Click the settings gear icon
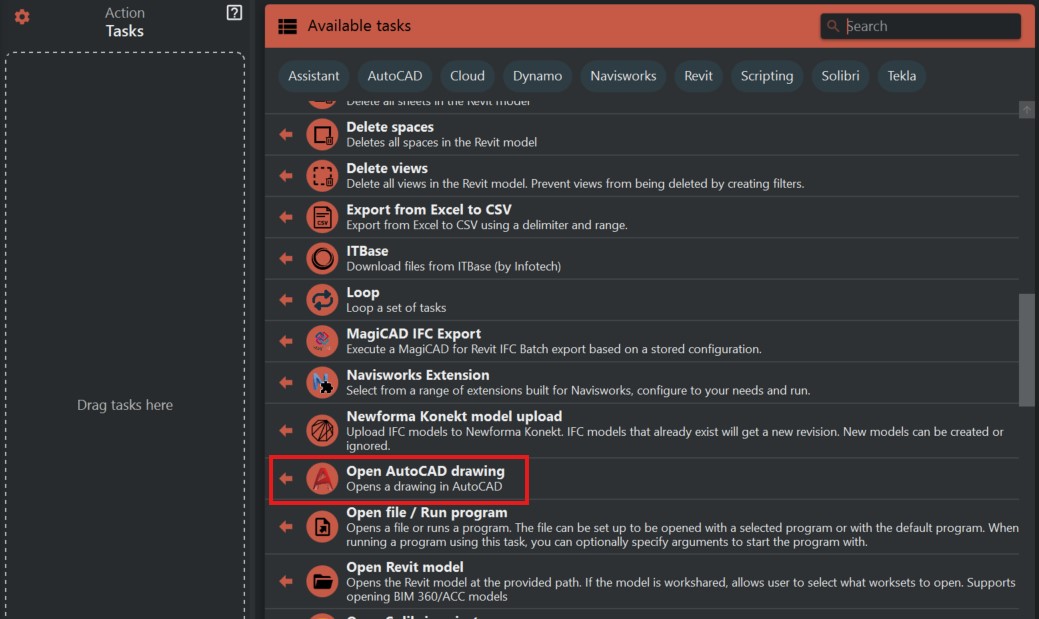1039x619 pixels. (22, 17)
